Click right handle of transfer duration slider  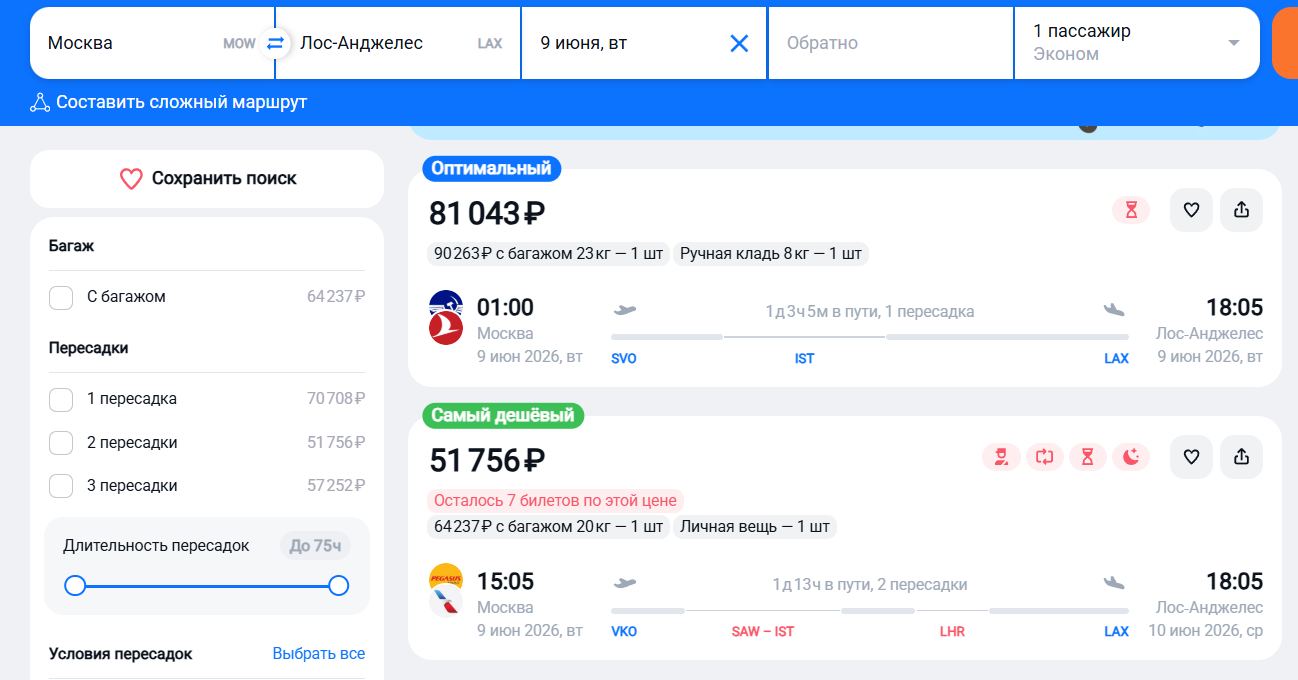pos(338,586)
